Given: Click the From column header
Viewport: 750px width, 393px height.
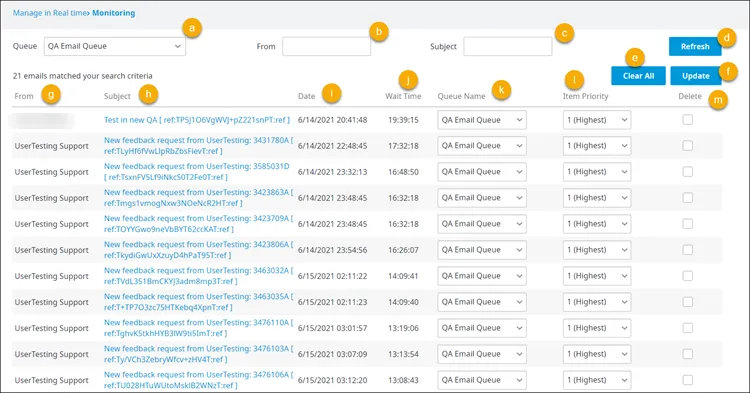Looking at the screenshot, I should (24, 96).
